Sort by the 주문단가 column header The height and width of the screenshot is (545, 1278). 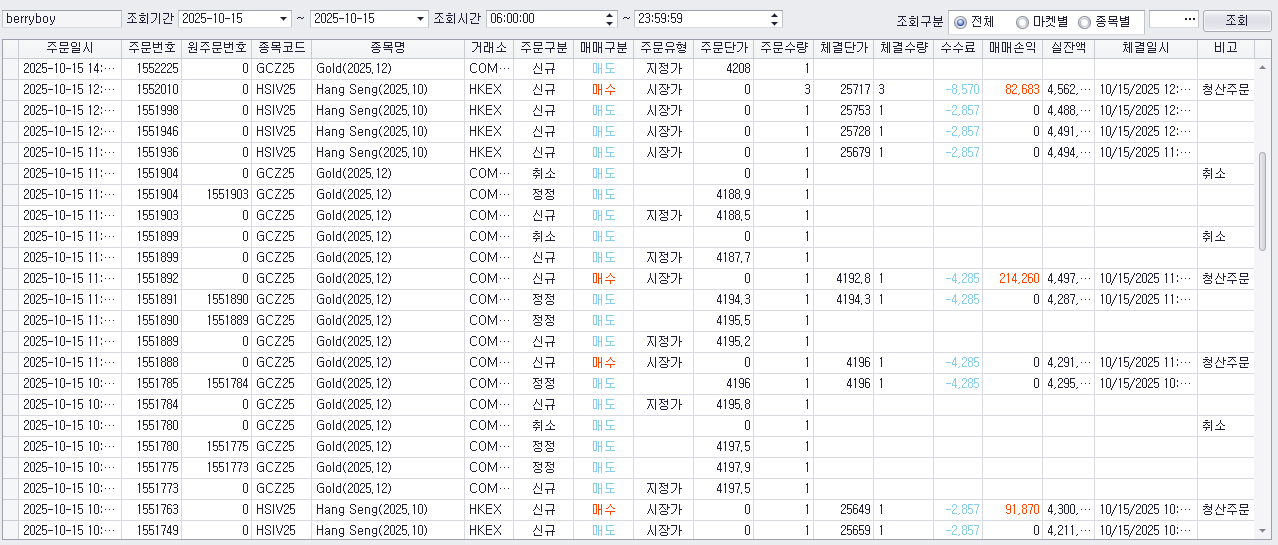724,48
